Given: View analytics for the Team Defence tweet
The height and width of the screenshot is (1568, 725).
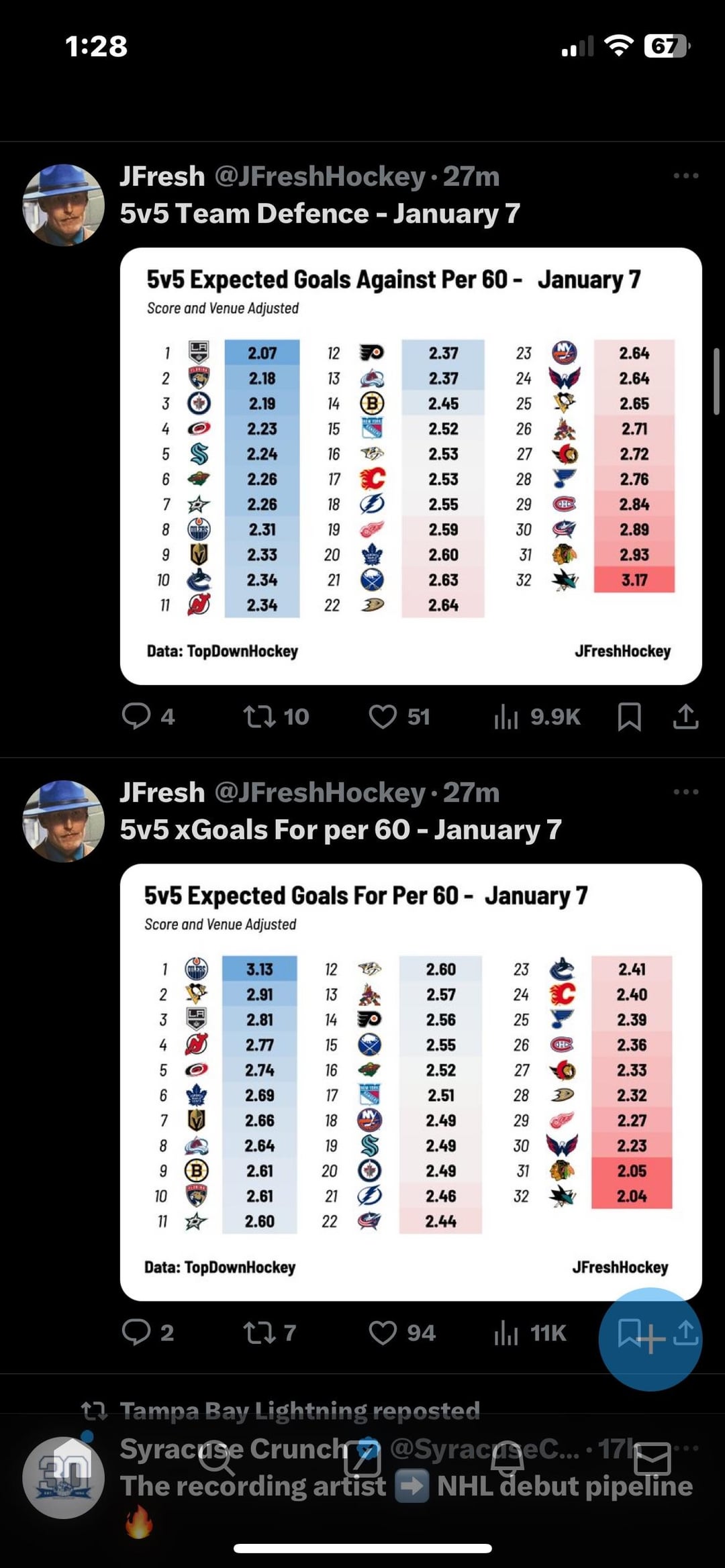Looking at the screenshot, I should click(x=506, y=716).
